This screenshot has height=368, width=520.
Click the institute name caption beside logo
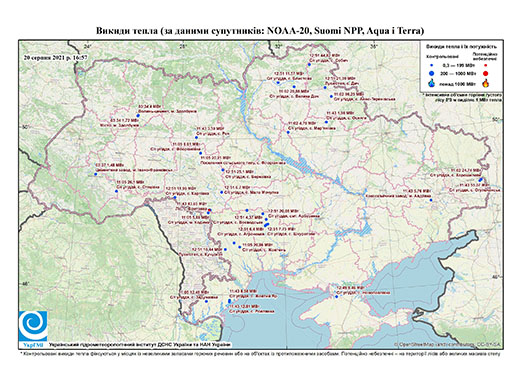coord(139,344)
